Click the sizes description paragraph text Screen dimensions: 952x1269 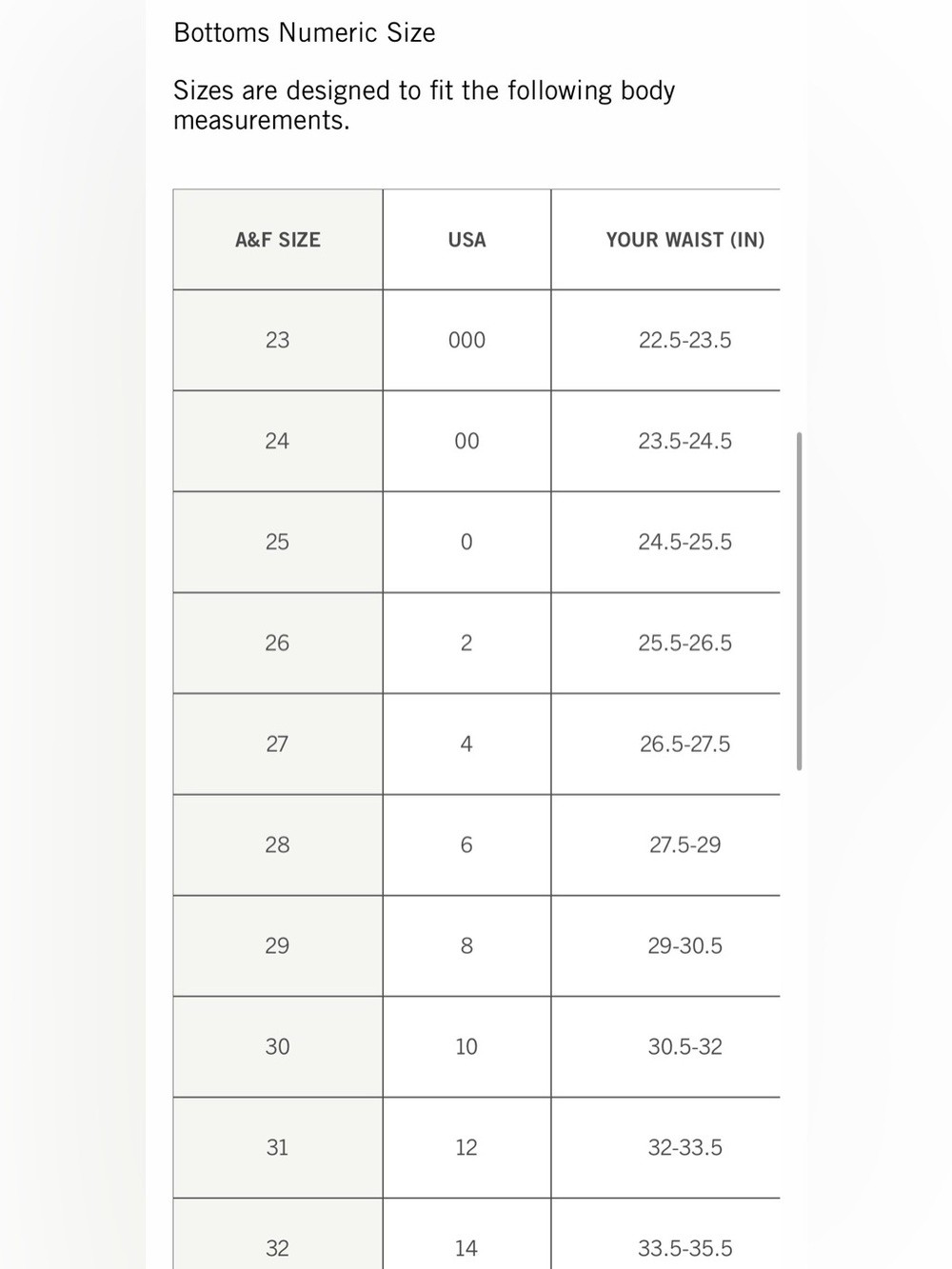(425, 105)
